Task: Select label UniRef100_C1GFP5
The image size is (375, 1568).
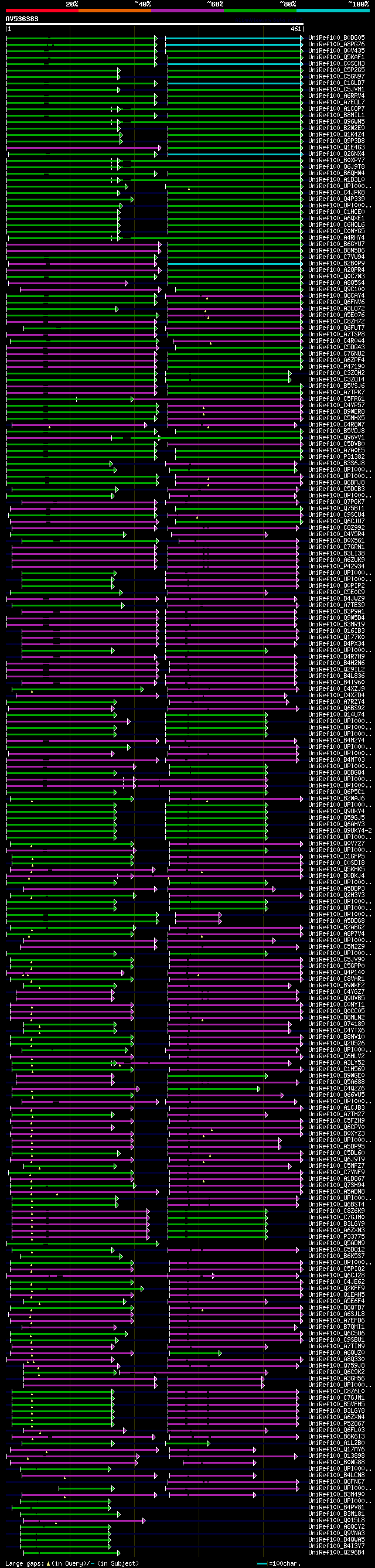Action: [x=337, y=857]
